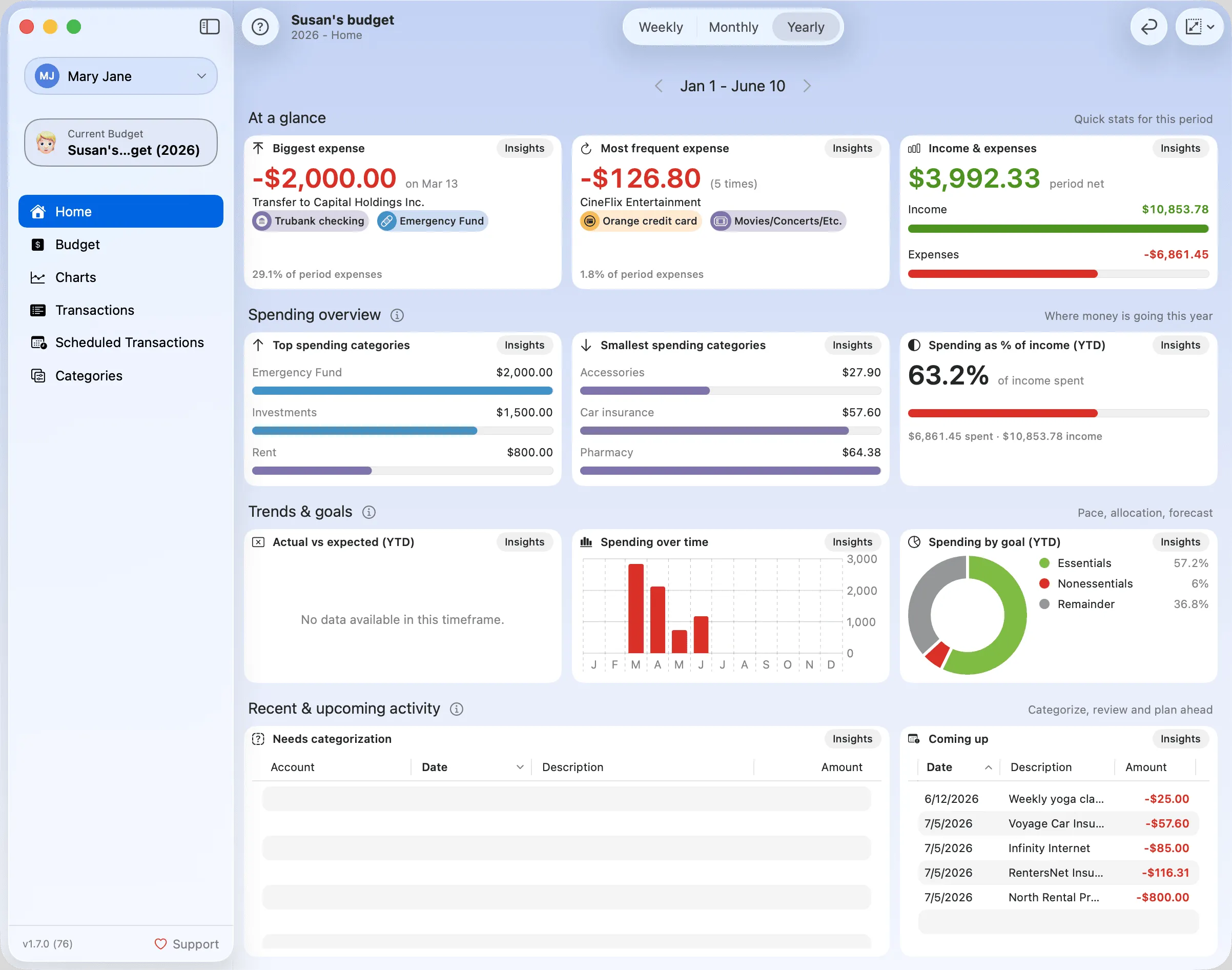Switch to the Monthly view

point(733,27)
